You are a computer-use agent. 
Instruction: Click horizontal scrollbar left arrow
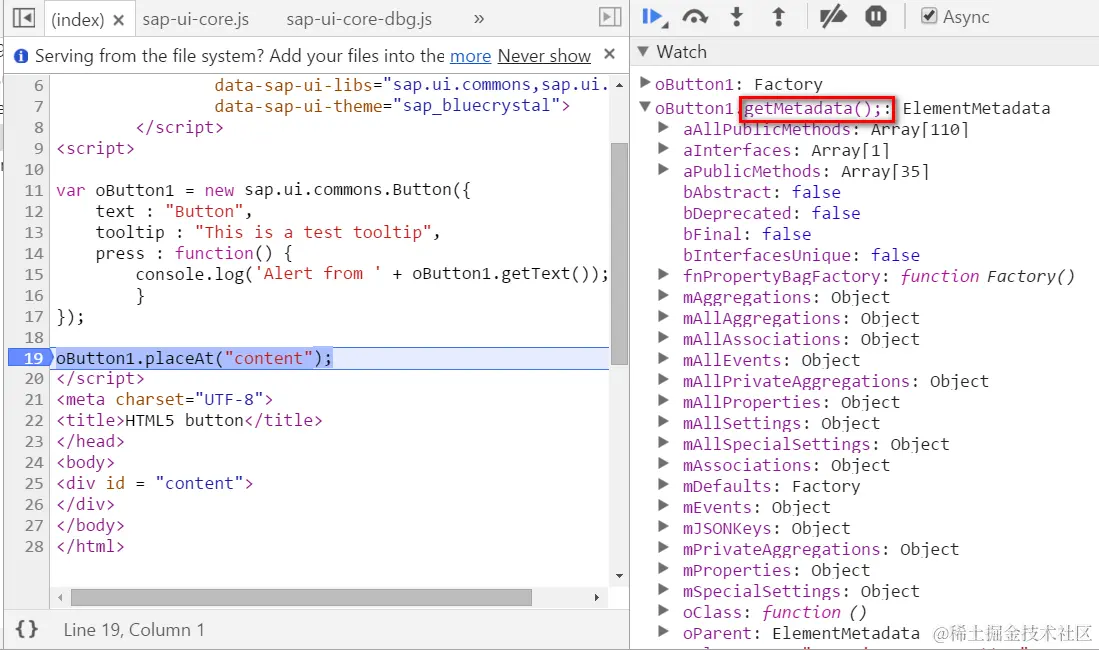pyautogui.click(x=61, y=597)
